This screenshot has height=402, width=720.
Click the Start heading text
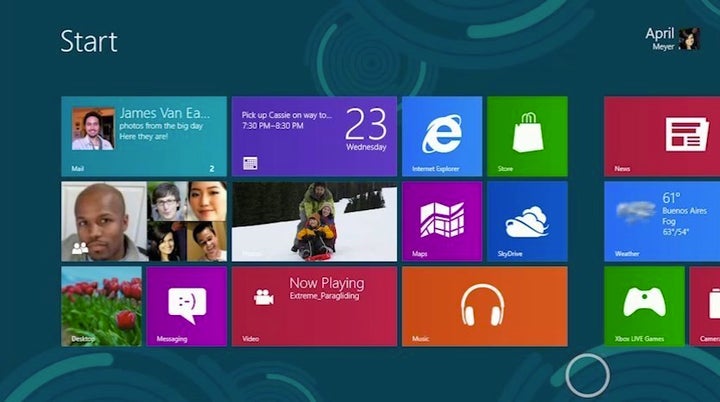pyautogui.click(x=89, y=41)
